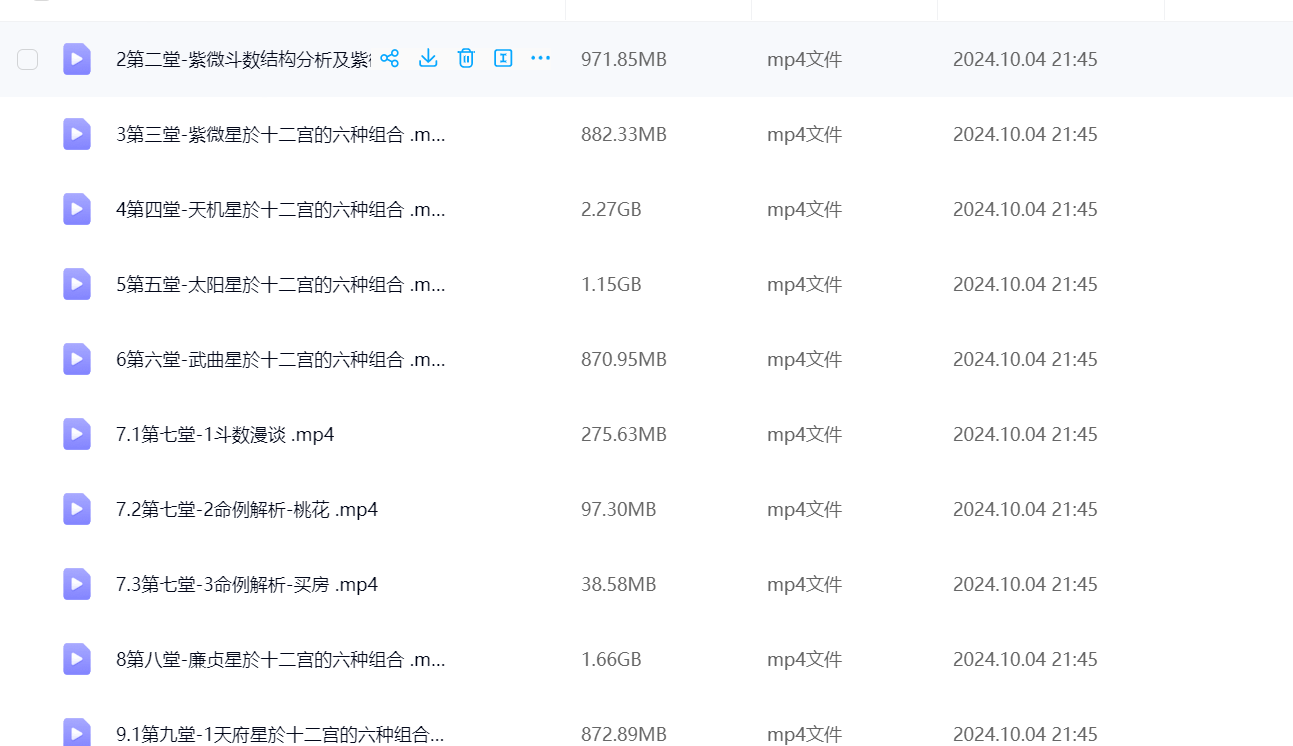Open 7.3第七堂-3命例解析-买房 .mp4
Viewport: 1293px width, 746px height.
[247, 584]
